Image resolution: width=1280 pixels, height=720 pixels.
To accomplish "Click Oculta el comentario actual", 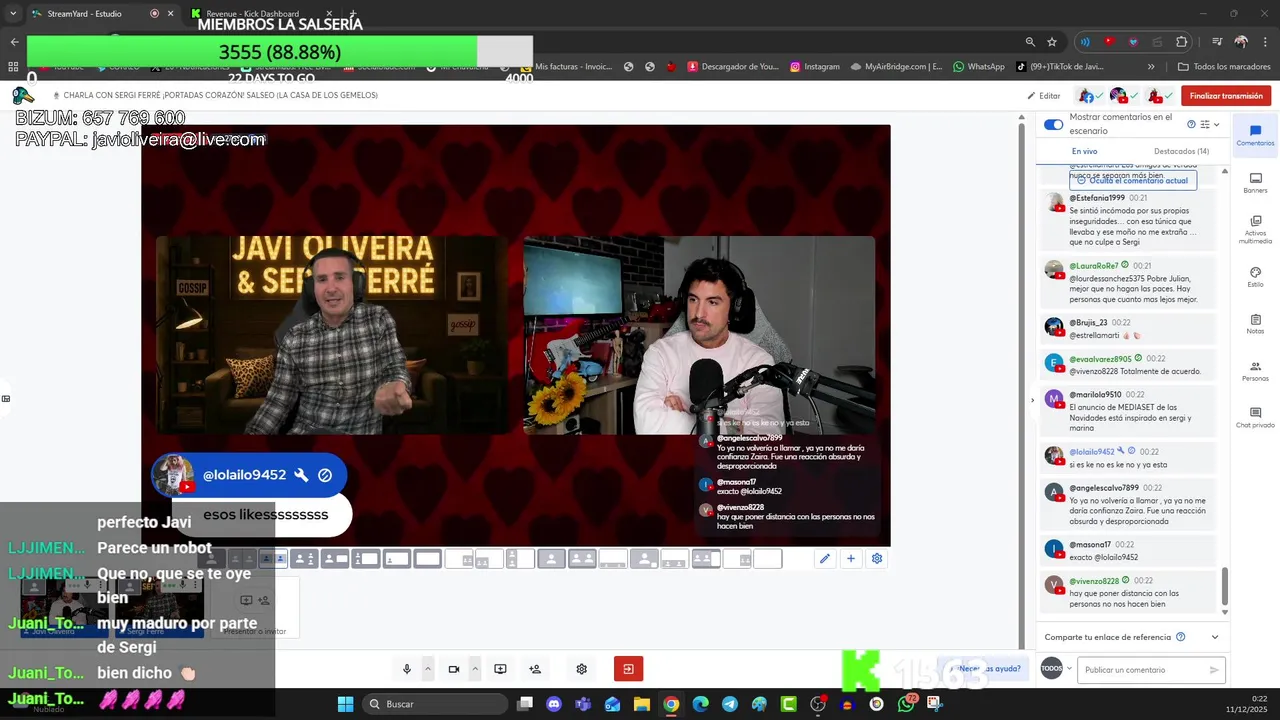I will click(1133, 181).
